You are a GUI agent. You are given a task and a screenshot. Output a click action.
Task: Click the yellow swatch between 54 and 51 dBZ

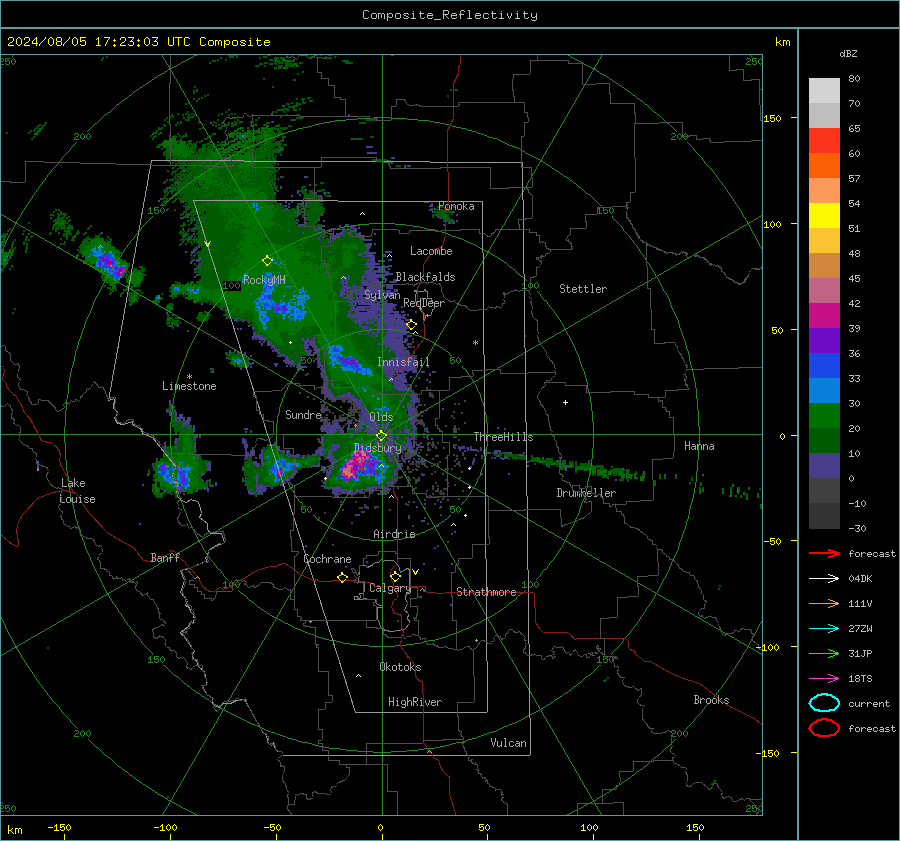click(824, 216)
